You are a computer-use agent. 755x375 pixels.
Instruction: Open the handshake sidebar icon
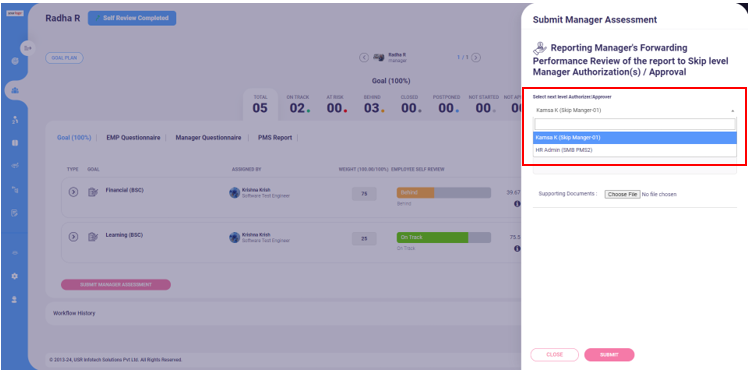[15, 166]
